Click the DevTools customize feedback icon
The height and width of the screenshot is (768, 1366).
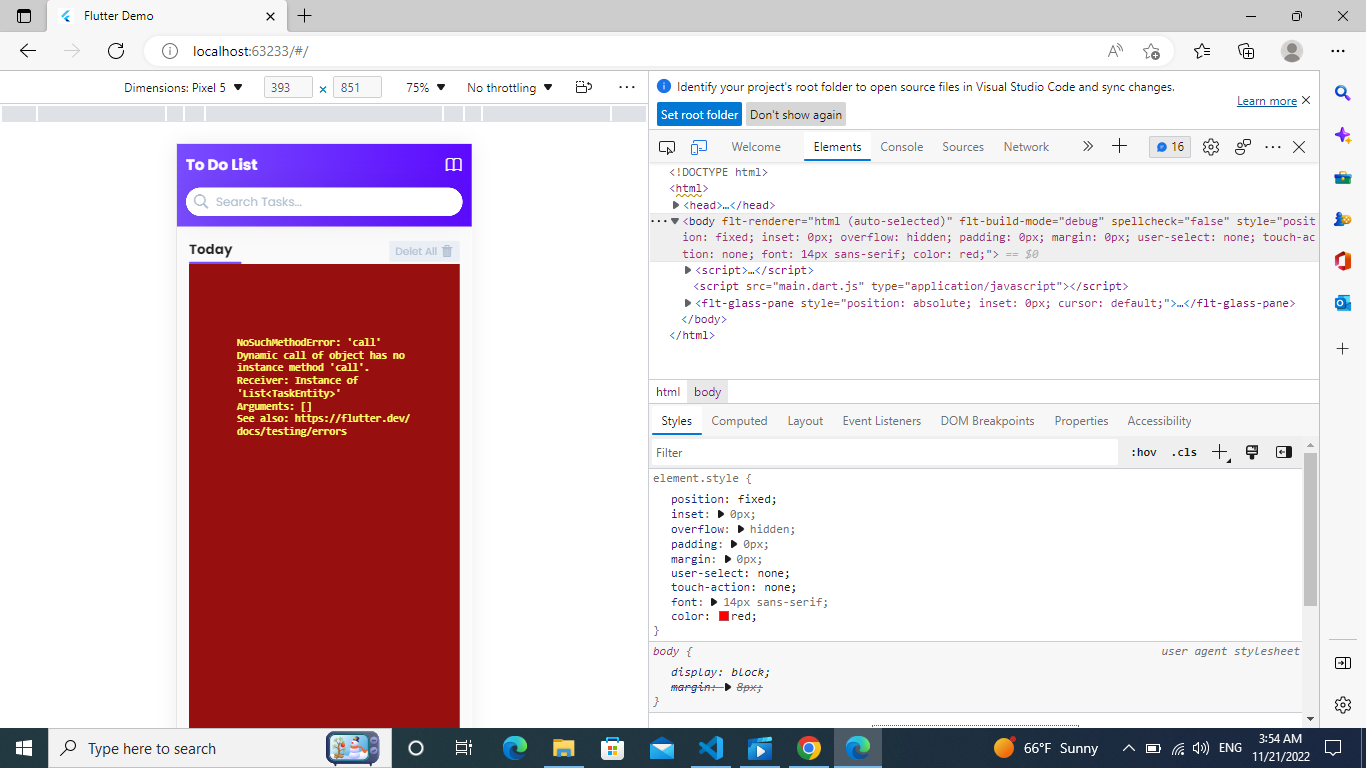[1243, 147]
